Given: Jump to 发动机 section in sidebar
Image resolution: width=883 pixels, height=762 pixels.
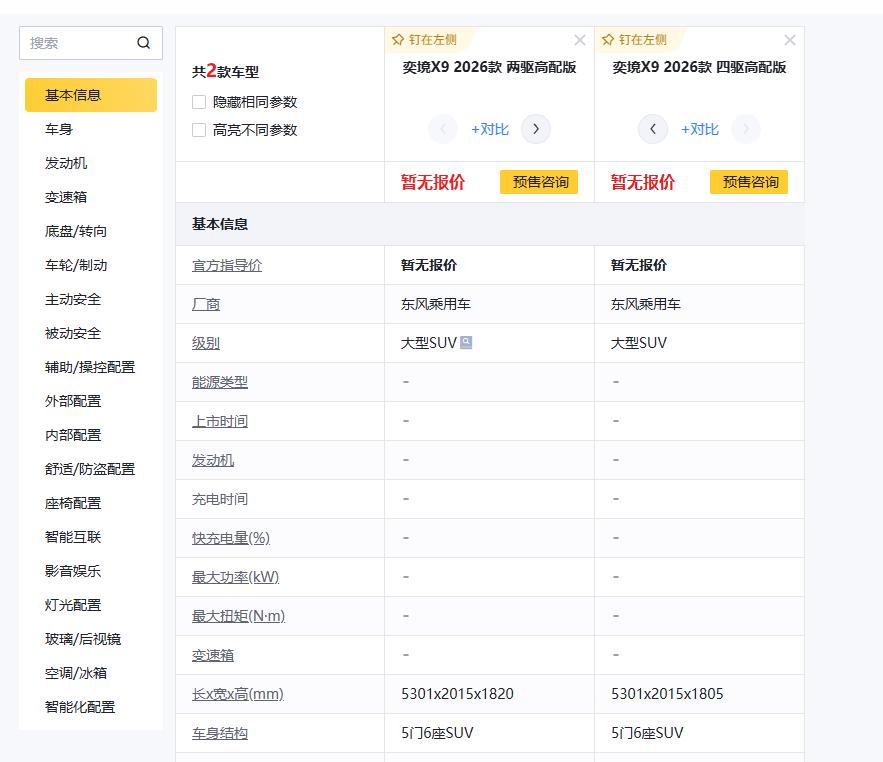Looking at the screenshot, I should coord(66,163).
